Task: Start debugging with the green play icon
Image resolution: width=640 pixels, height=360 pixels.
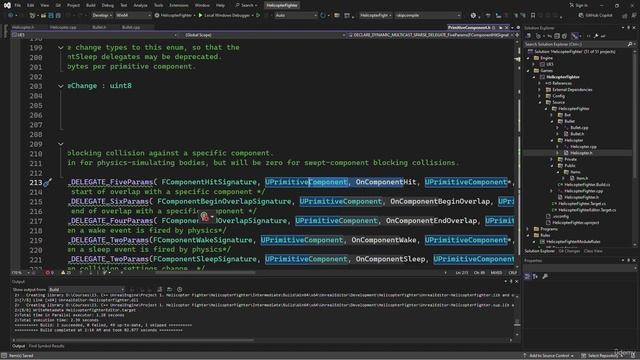Action: point(200,15)
